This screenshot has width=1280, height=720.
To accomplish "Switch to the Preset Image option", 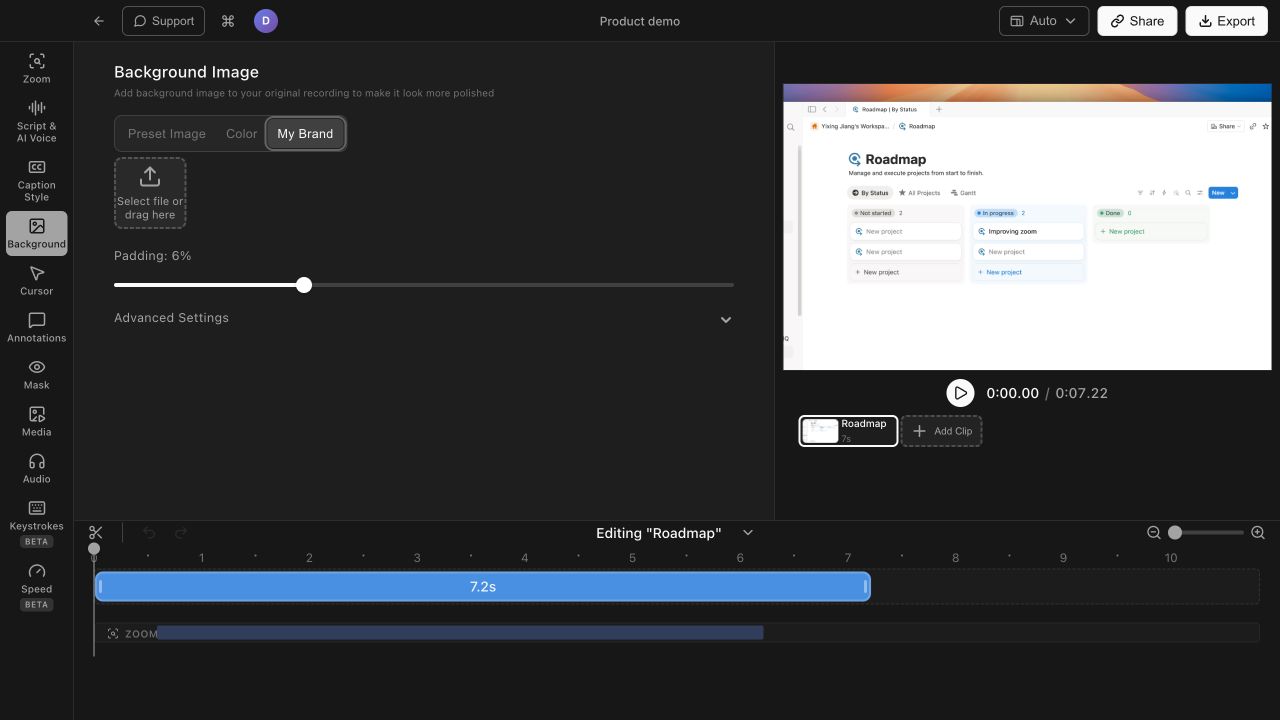I will (x=167, y=134).
